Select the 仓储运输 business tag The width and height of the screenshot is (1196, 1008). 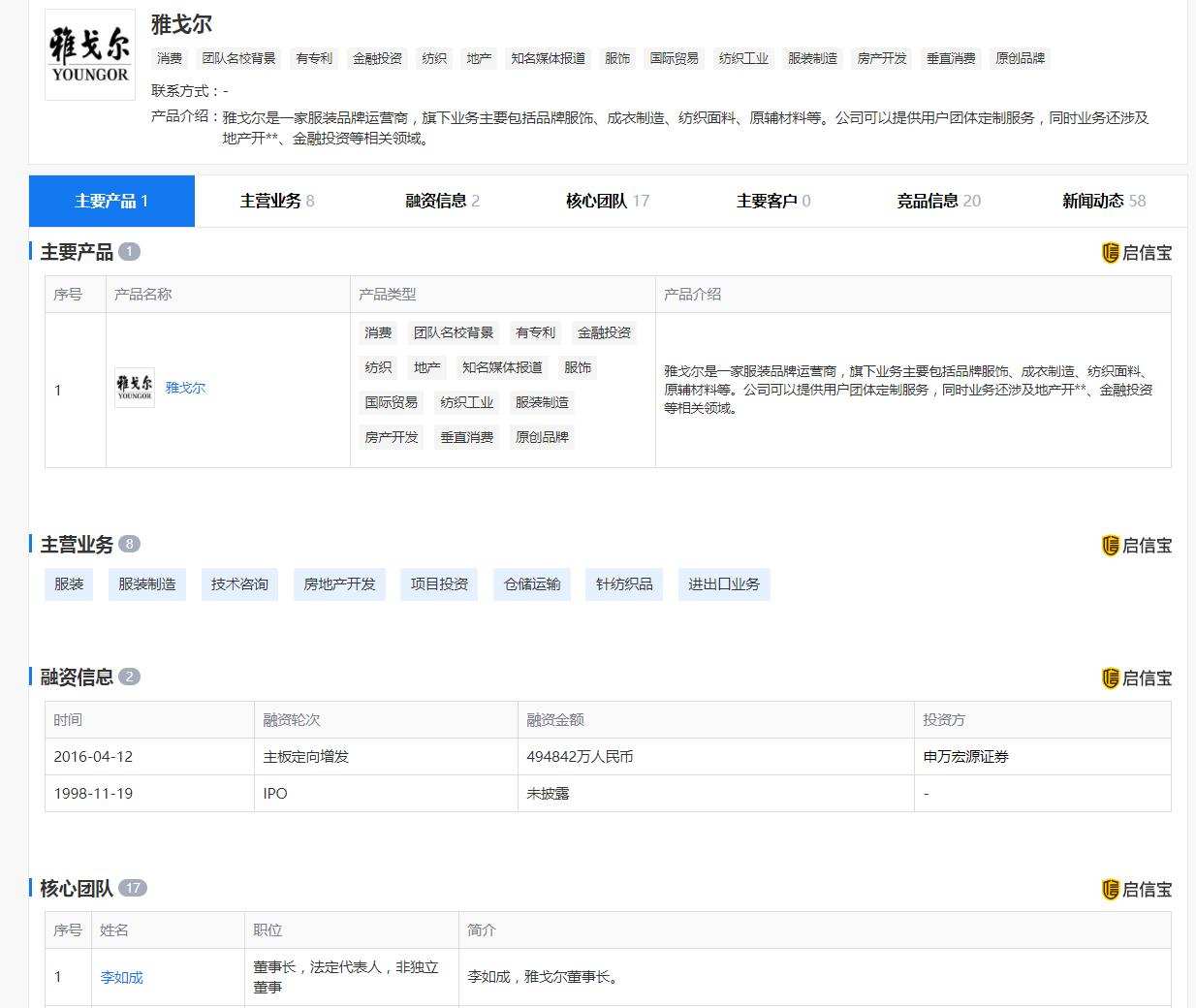pyautogui.click(x=532, y=584)
